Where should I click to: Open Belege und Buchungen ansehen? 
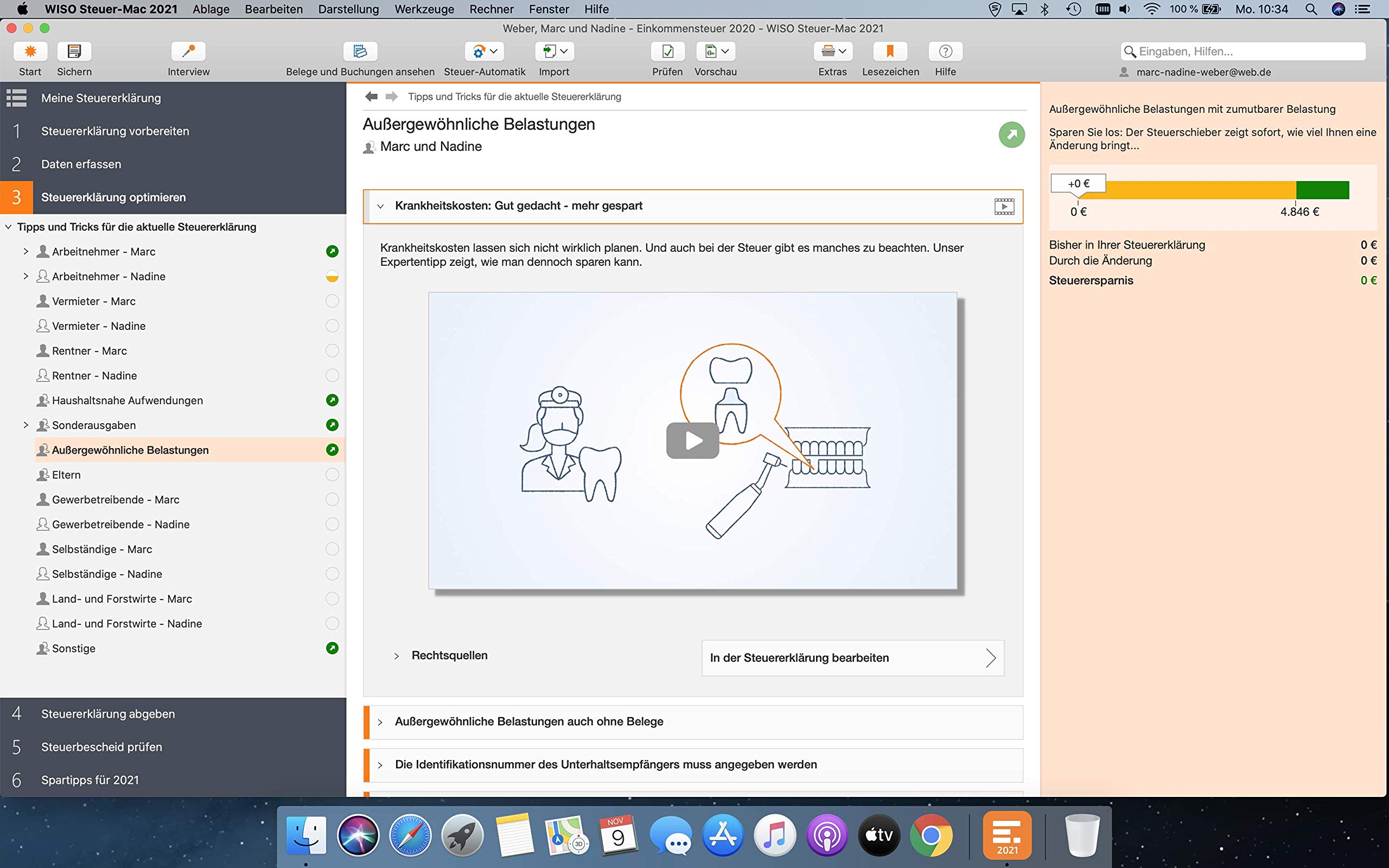click(x=360, y=52)
